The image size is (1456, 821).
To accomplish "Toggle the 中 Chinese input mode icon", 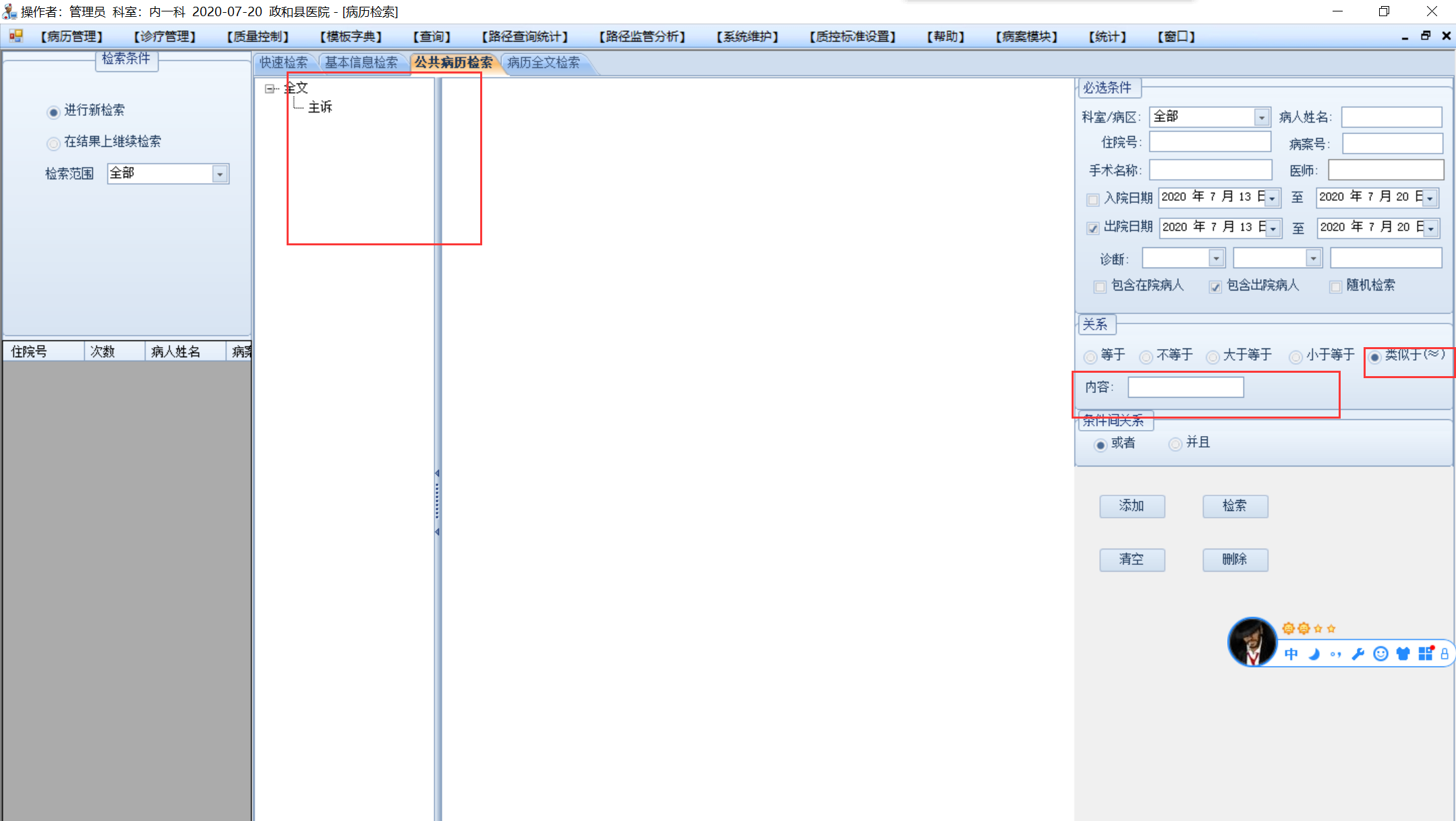I will pos(1291,654).
